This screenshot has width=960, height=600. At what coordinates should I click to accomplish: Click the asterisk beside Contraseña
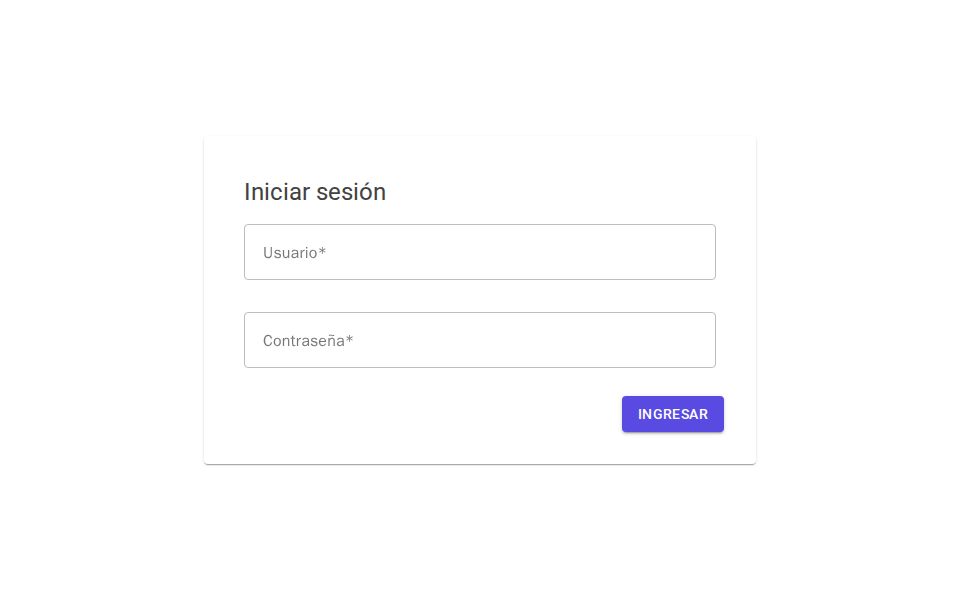tap(349, 341)
